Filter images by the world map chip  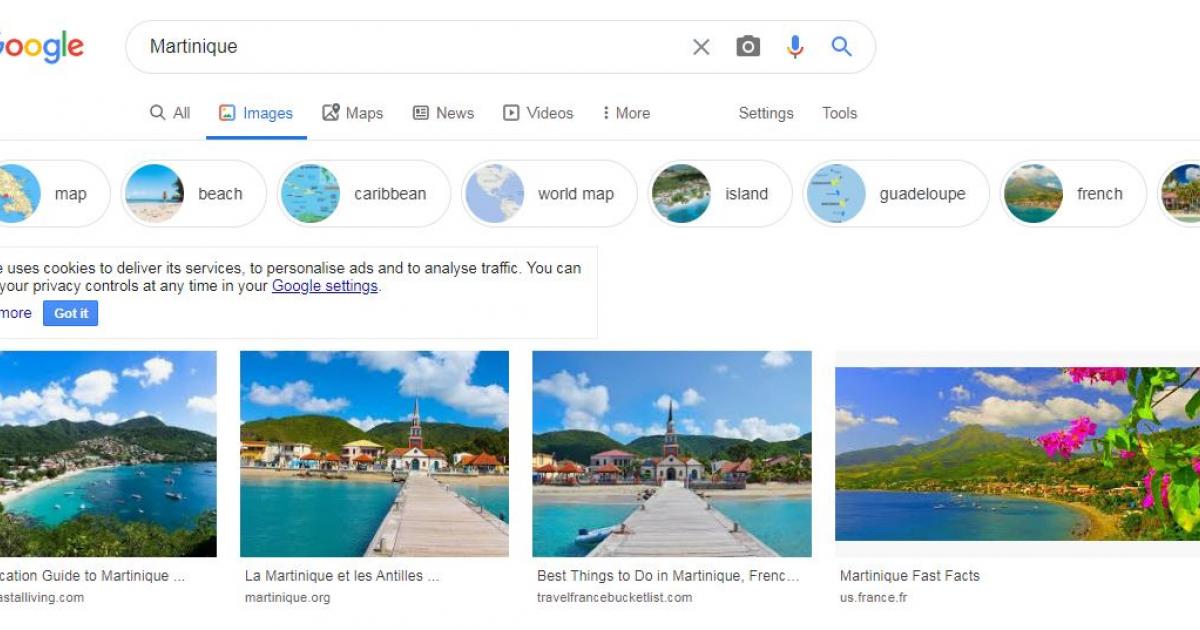549,194
